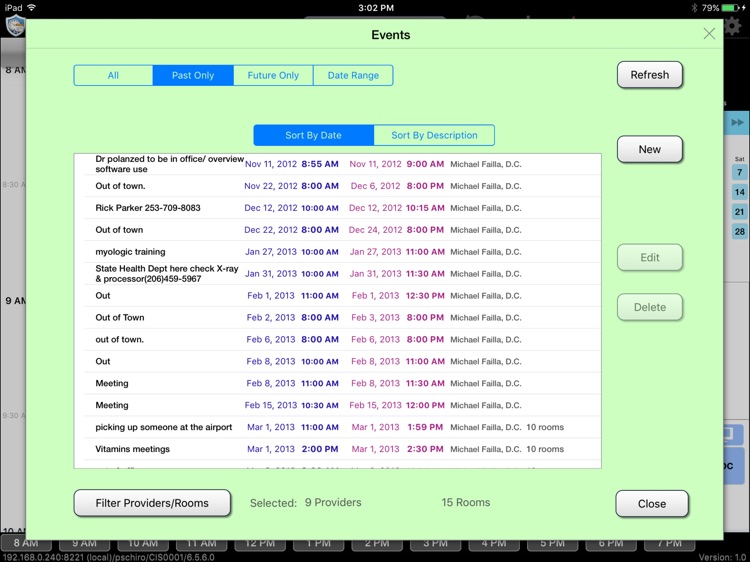The image size is (750, 562).
Task: Select the 'Out' Feb 1, 2013 event
Action: click(338, 296)
